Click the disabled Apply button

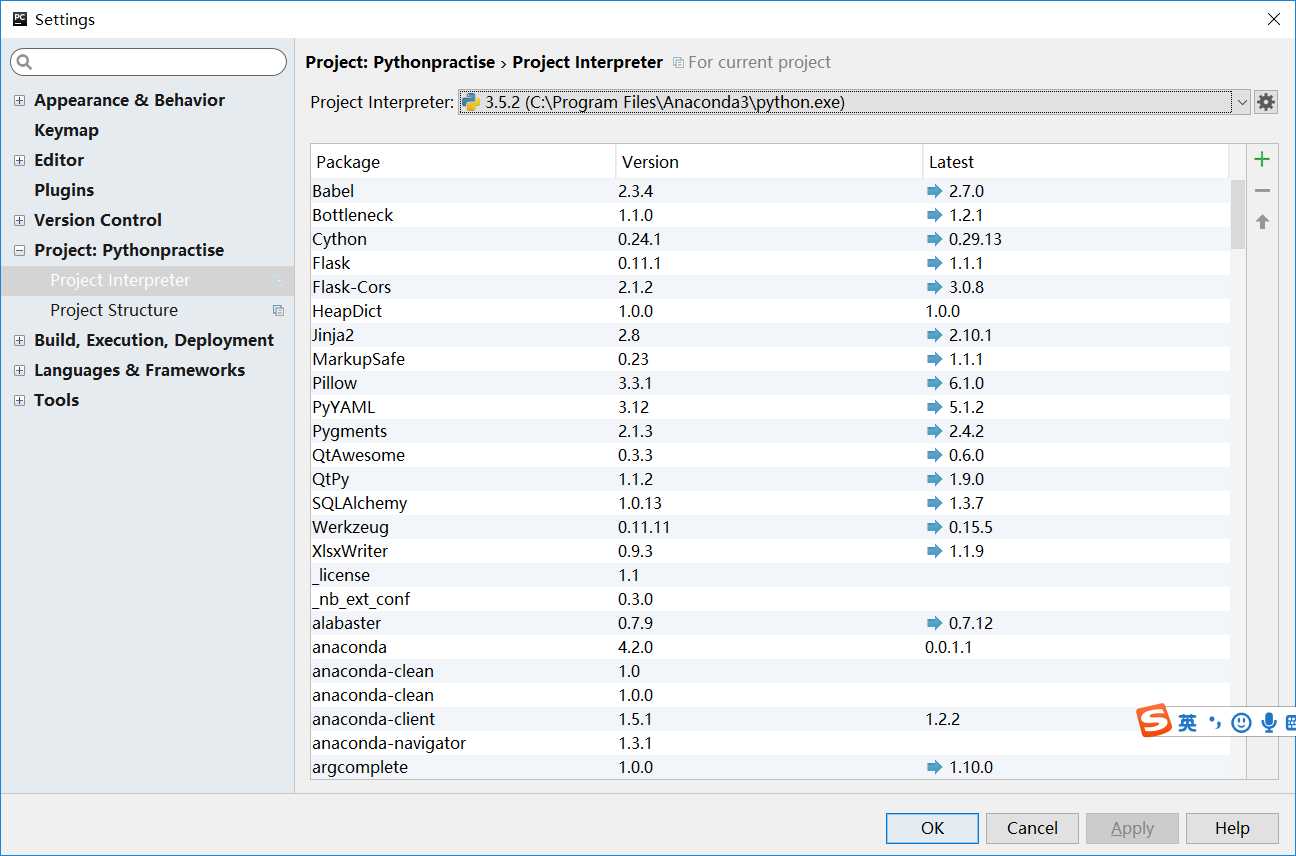pyautogui.click(x=1132, y=828)
